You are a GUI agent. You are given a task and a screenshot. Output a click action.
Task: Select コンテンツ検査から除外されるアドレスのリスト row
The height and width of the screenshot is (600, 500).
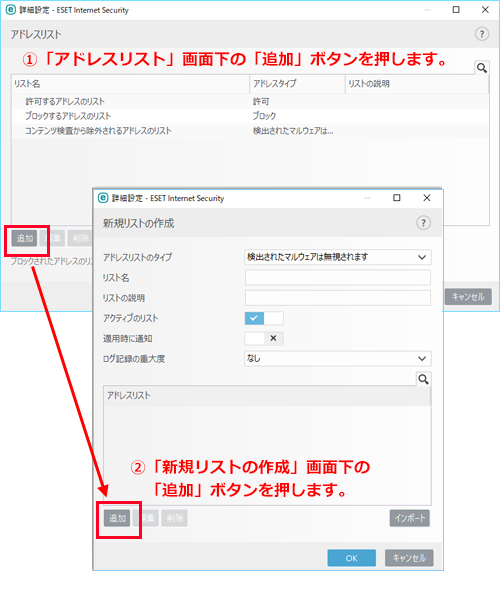click(250, 131)
